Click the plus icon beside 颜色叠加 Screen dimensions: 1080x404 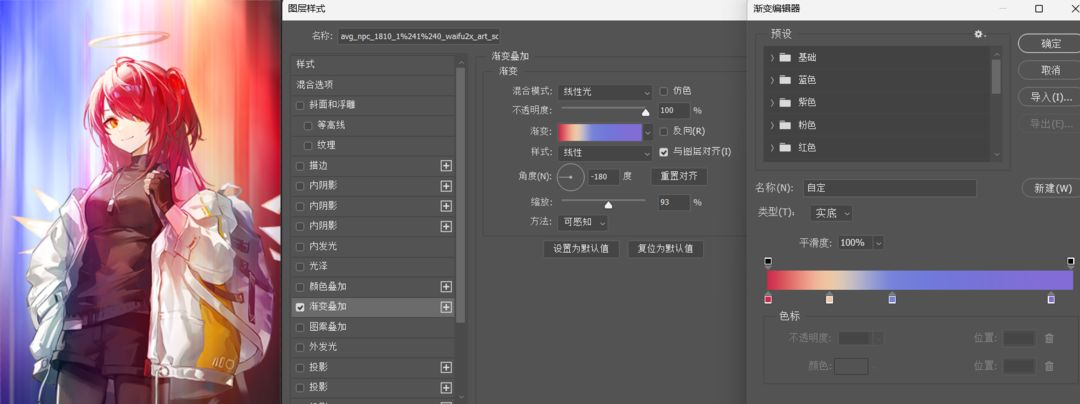tap(446, 286)
